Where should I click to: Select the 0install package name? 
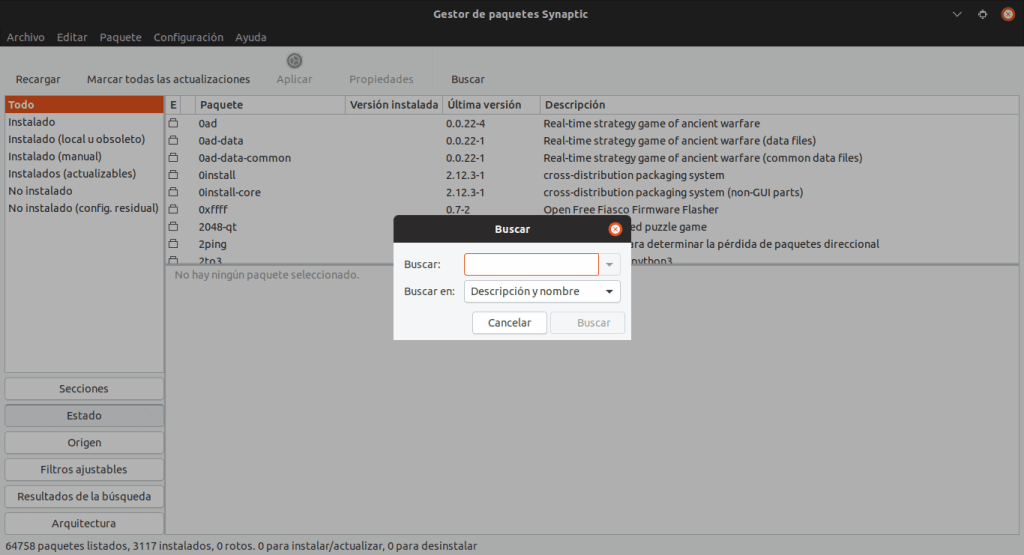[217, 175]
